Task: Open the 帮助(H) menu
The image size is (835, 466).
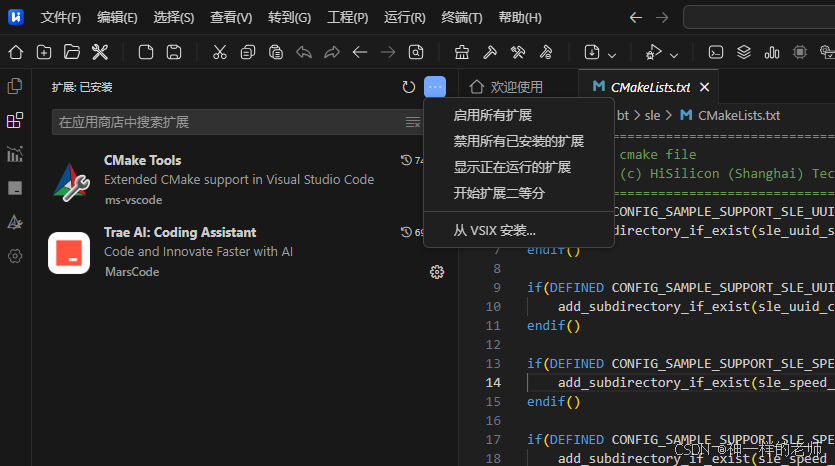Action: pyautogui.click(x=520, y=18)
